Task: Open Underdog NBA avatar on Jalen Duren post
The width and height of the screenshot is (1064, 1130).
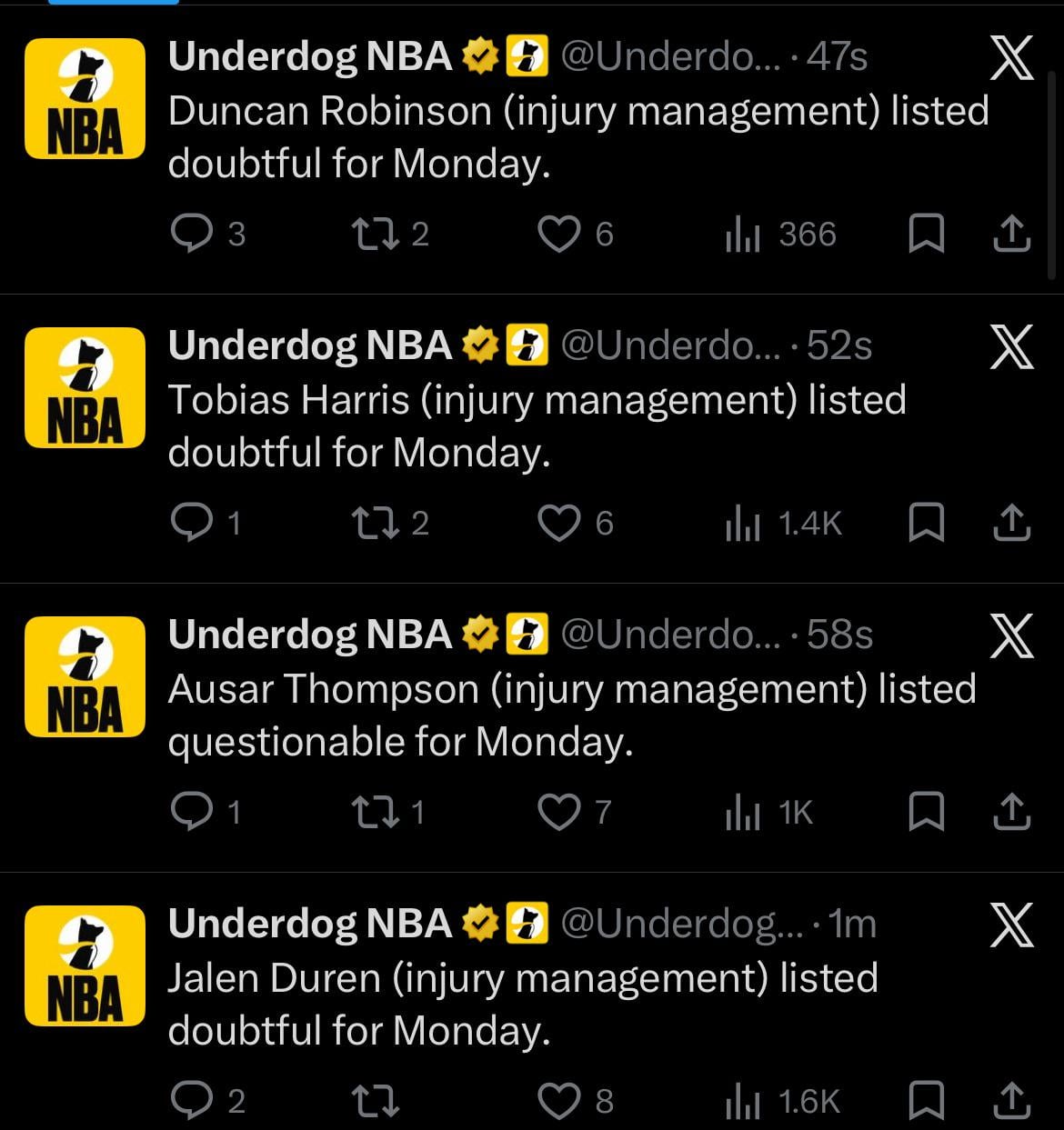Action: [85, 965]
